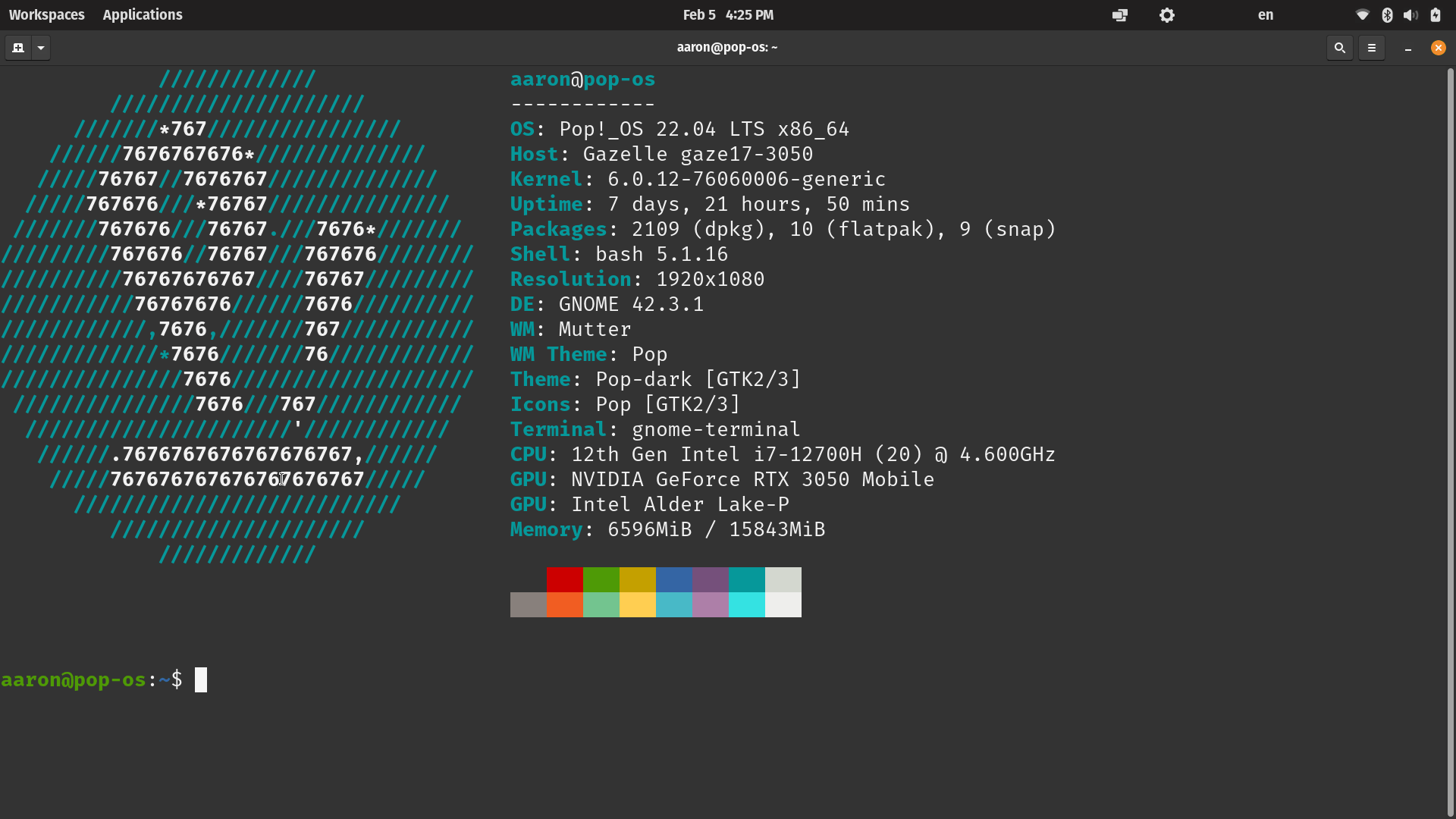The height and width of the screenshot is (819, 1456).
Task: Click at the shell prompt cursor
Action: point(201,679)
